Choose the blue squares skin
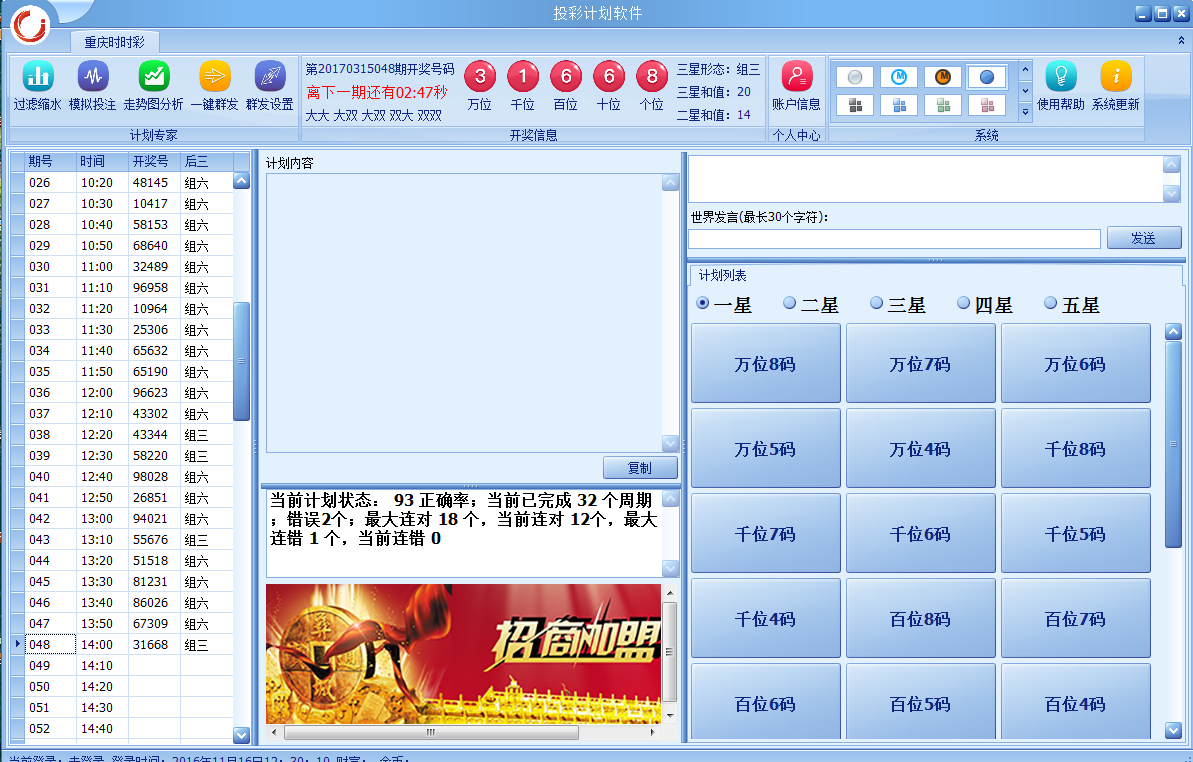 click(x=899, y=105)
